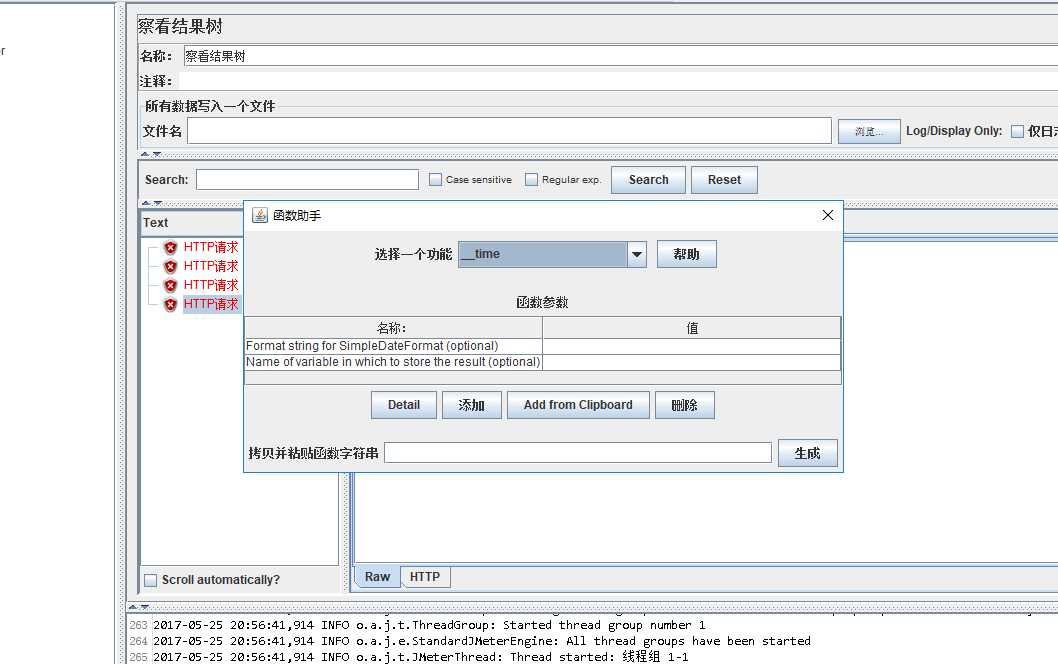The image size is (1058, 664).
Task: Click the 帮助 button
Action: (686, 254)
